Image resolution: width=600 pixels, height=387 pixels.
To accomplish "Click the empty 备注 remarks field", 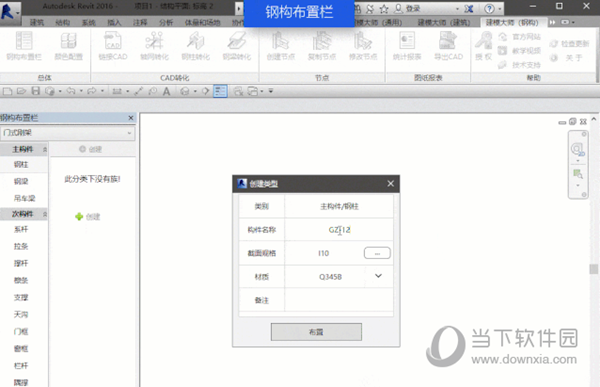I will pos(339,300).
